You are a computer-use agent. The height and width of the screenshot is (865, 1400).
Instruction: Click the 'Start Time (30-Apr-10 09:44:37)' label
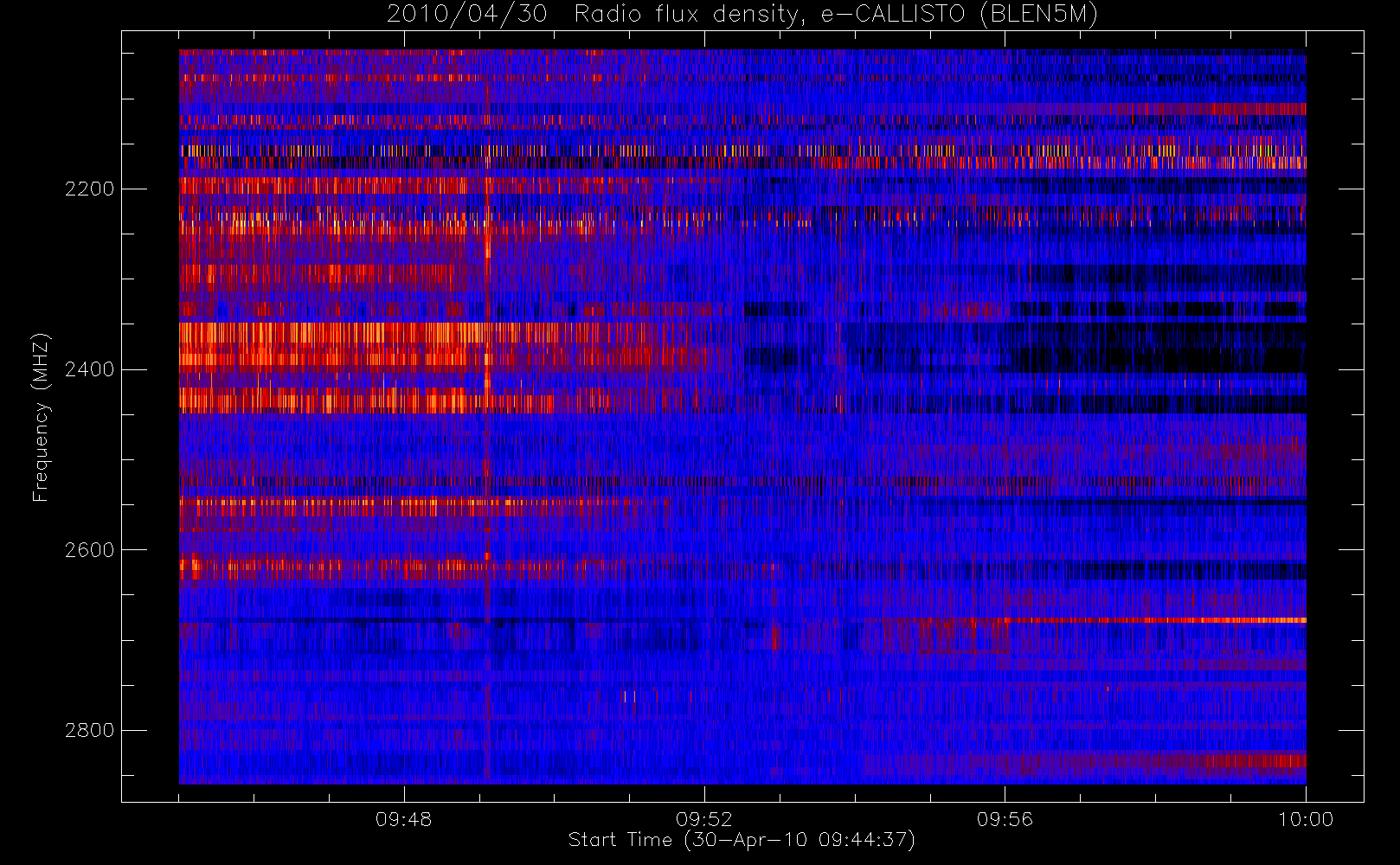click(742, 840)
